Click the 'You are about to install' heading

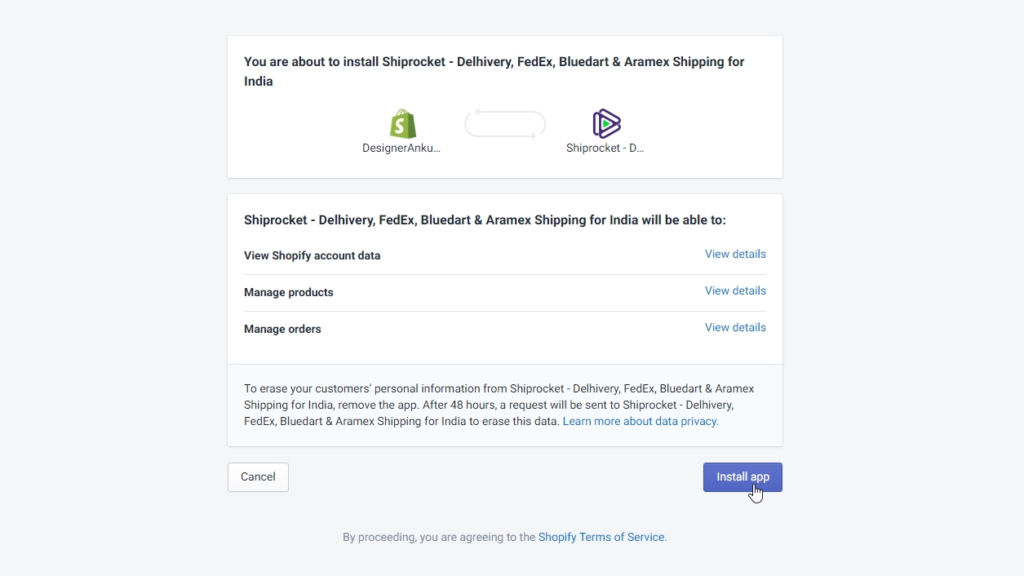coord(494,71)
